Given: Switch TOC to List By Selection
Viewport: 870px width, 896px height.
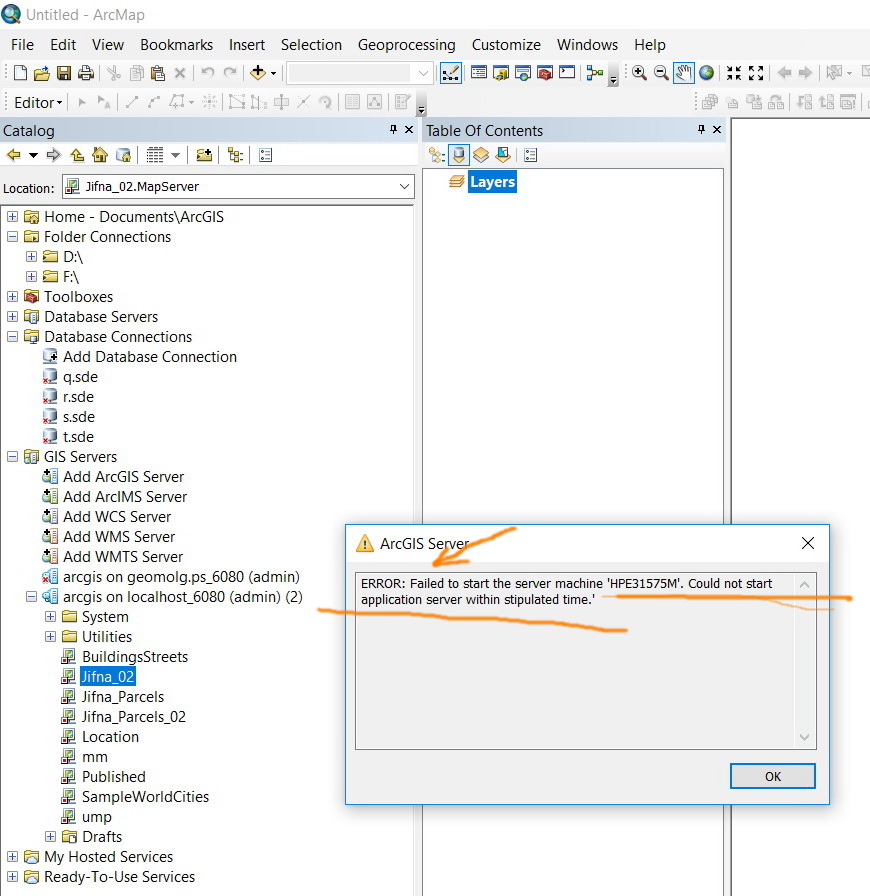Looking at the screenshot, I should click(x=503, y=155).
